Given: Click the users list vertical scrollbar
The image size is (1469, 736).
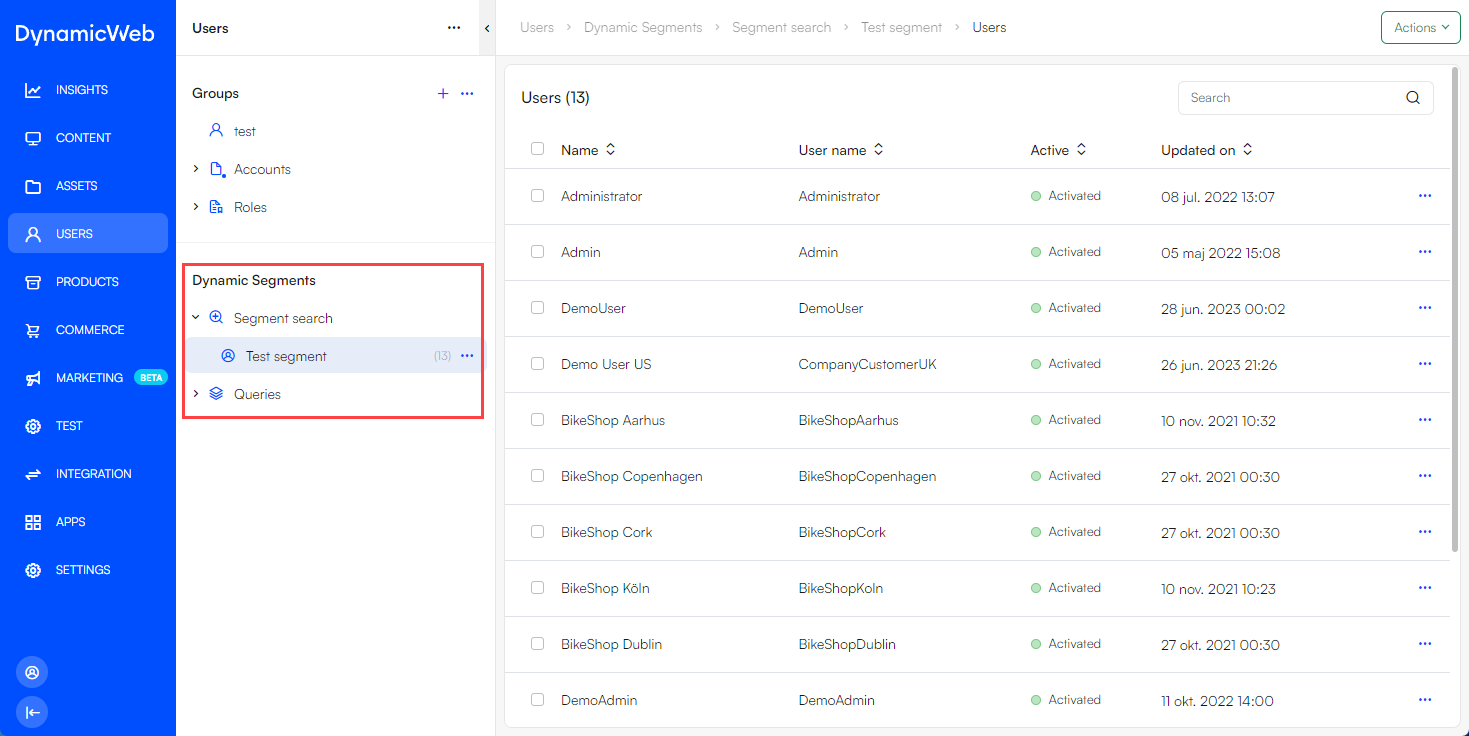Looking at the screenshot, I should (1455, 310).
